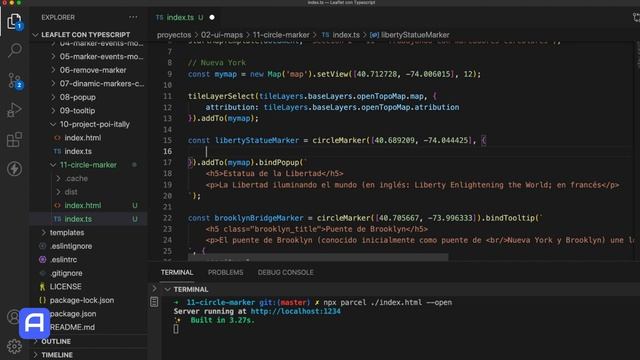The image size is (640, 360).
Task: Click the chevron arrow left of terminal group
Action: (x=154, y=288)
